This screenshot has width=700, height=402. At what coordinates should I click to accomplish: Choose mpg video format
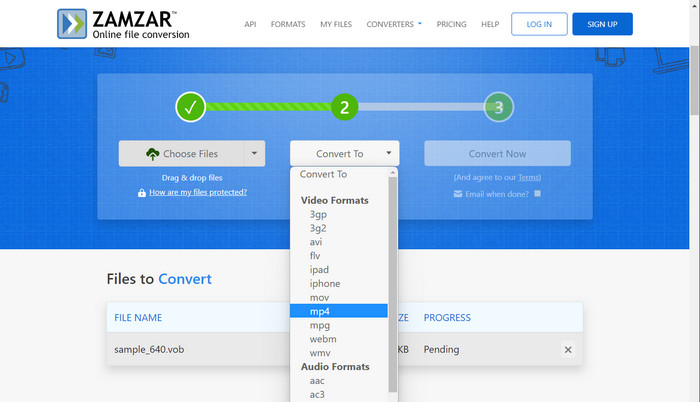click(x=320, y=325)
